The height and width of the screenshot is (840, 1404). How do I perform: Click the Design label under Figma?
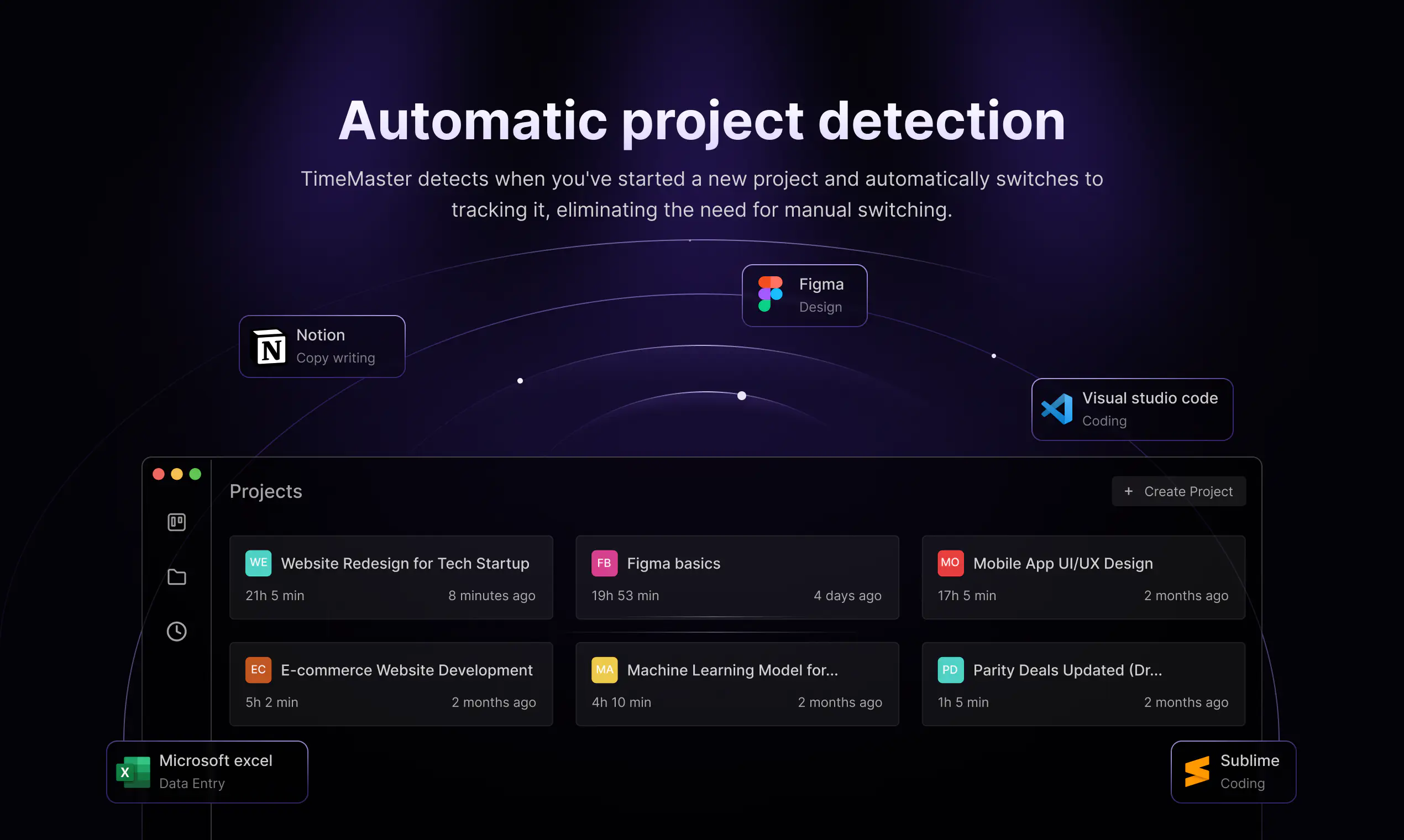pos(820,307)
